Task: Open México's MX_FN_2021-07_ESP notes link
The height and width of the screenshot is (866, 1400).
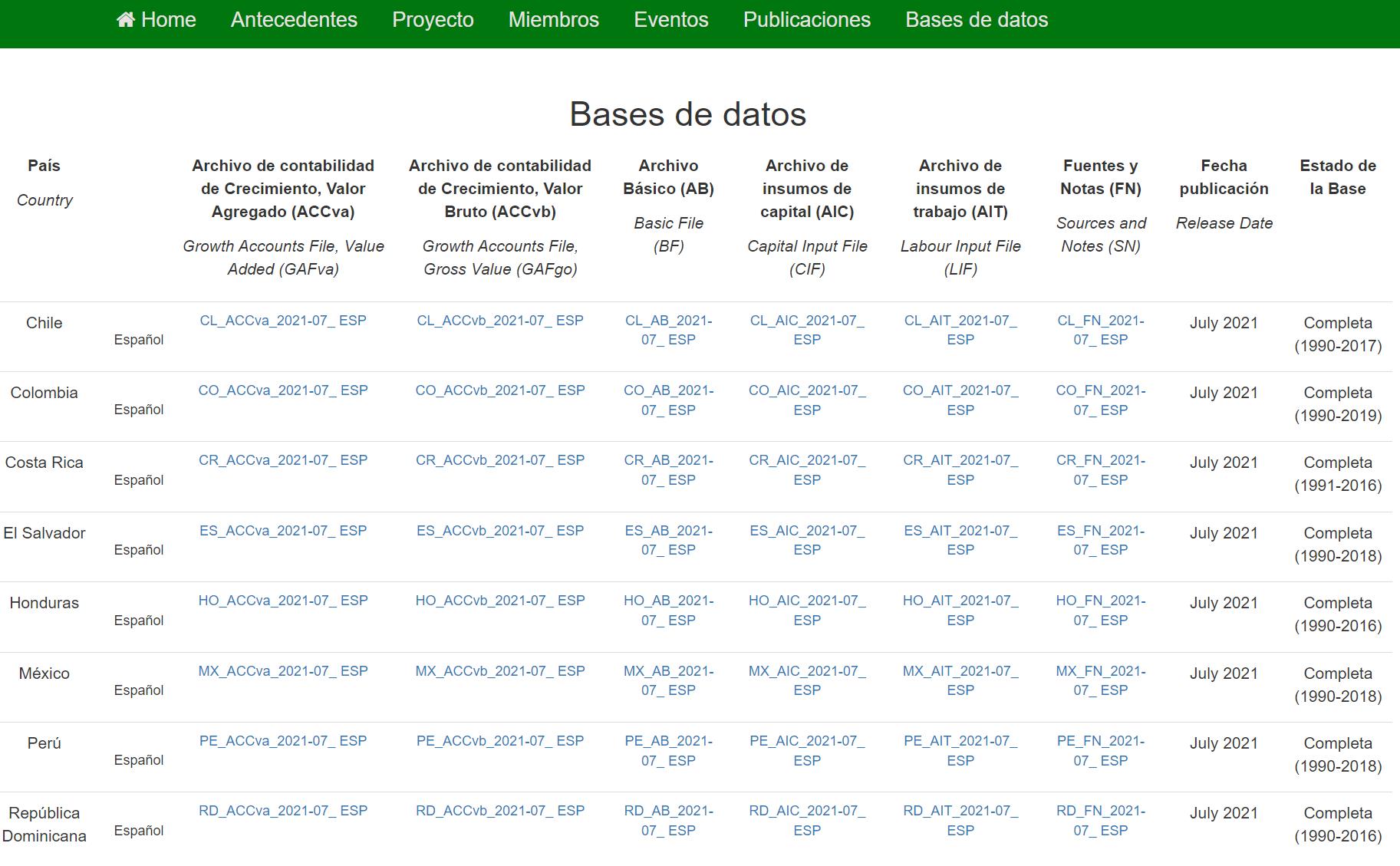Action: pos(1100,680)
